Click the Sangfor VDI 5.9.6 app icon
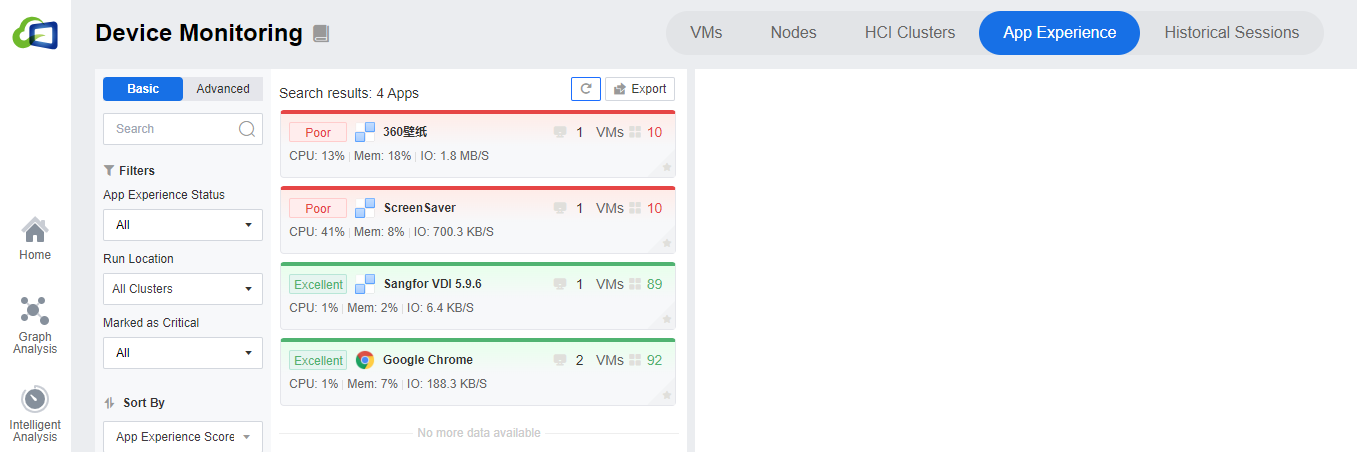 coord(365,284)
